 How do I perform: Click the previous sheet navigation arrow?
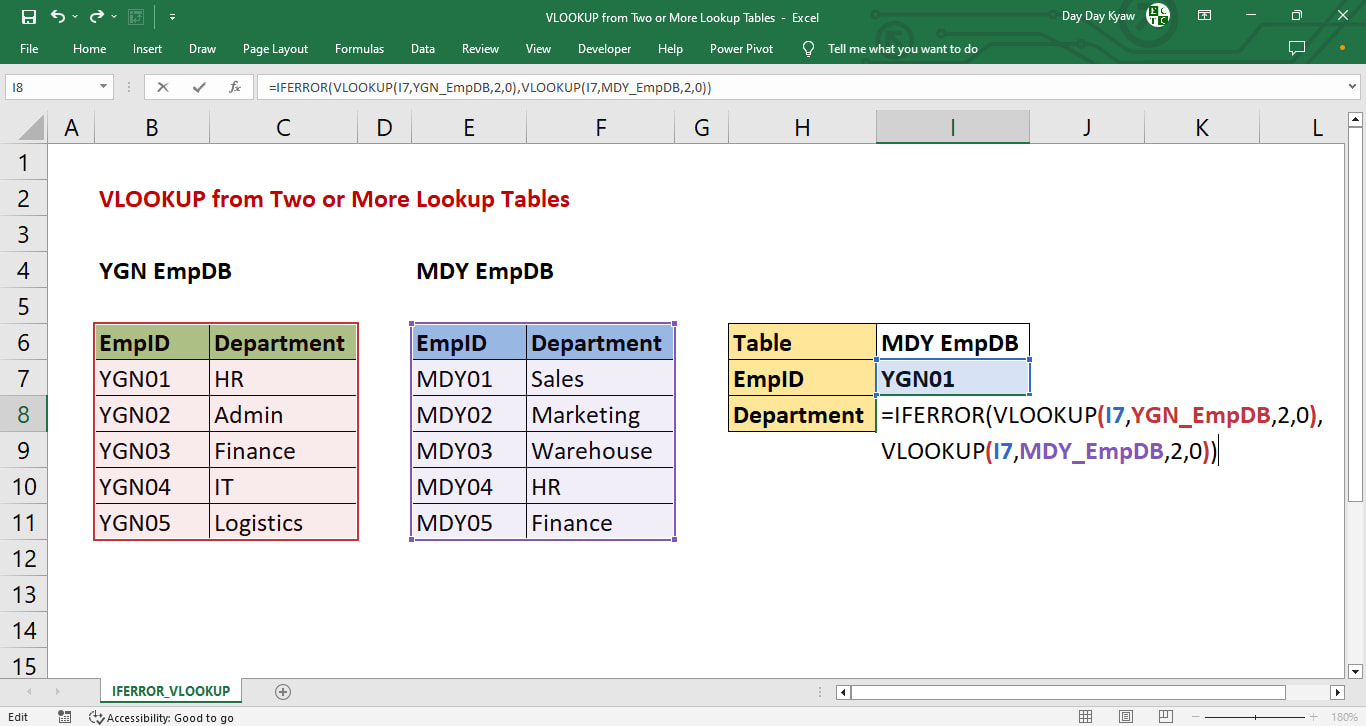click(28, 691)
